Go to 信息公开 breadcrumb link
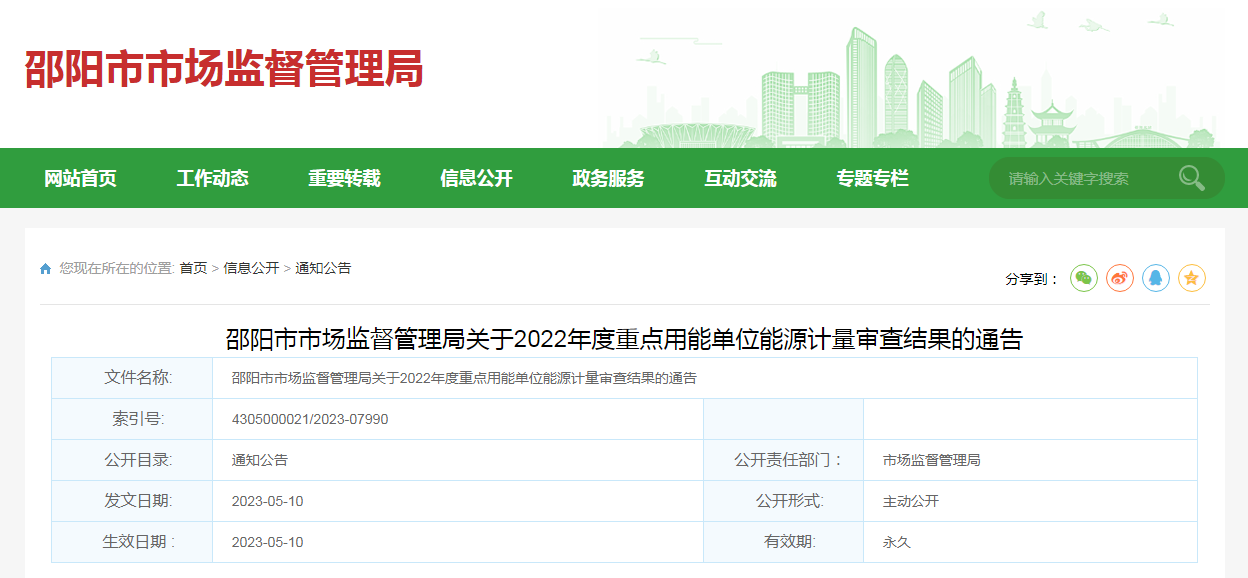This screenshot has width=1248, height=578. pyautogui.click(x=251, y=268)
